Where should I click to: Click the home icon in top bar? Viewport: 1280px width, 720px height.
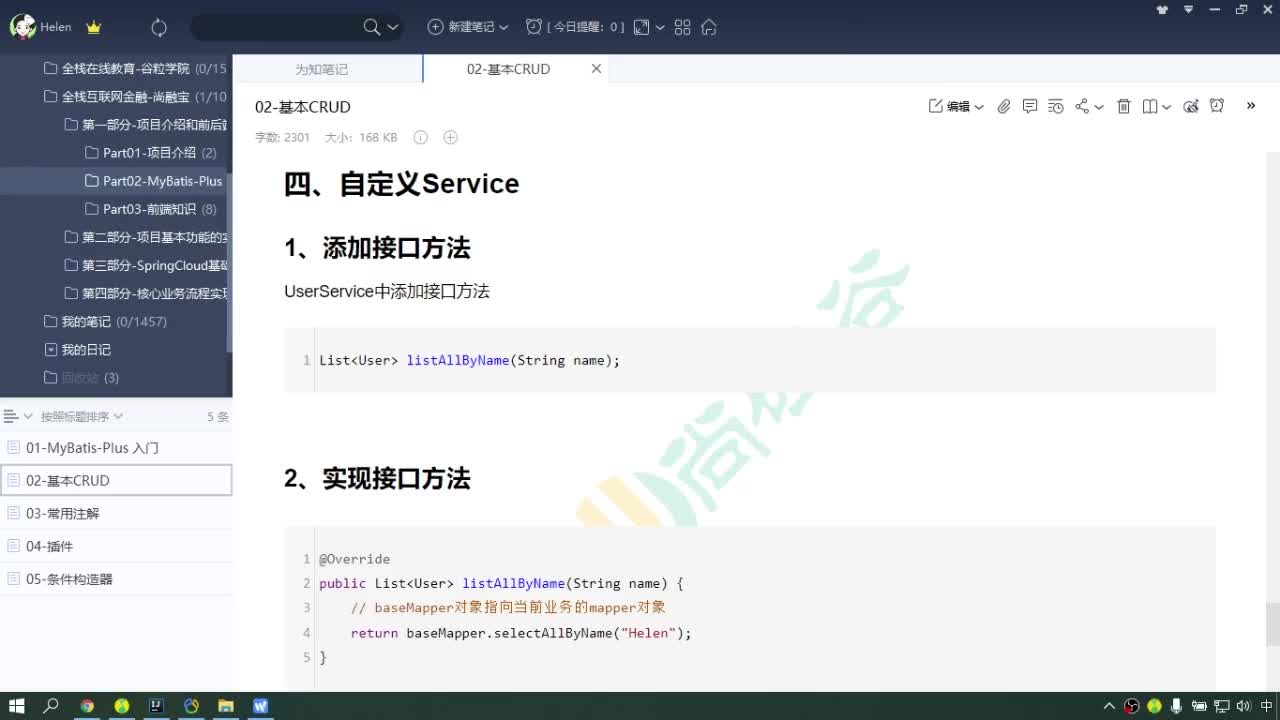pyautogui.click(x=709, y=27)
